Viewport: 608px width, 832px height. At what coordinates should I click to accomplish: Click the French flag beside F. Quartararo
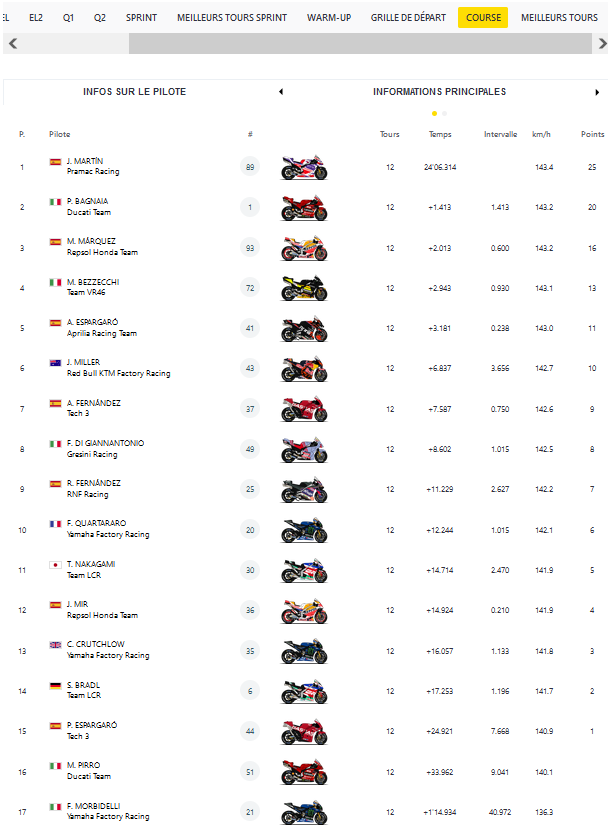tap(55, 524)
